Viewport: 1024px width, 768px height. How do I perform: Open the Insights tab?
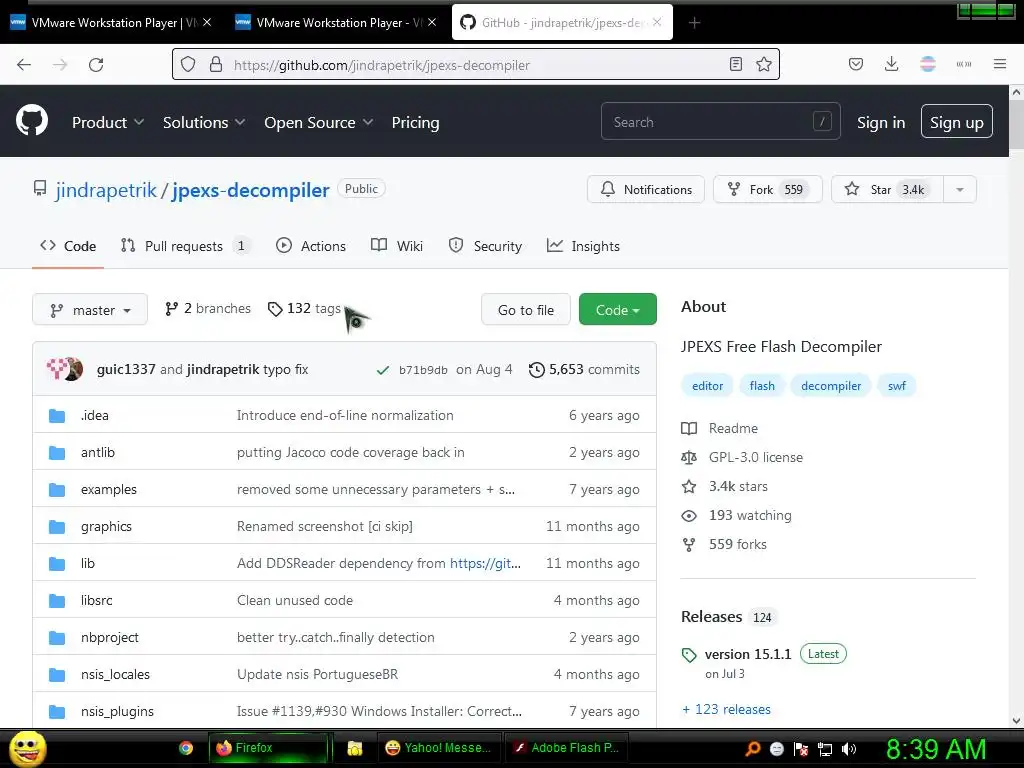click(x=583, y=246)
